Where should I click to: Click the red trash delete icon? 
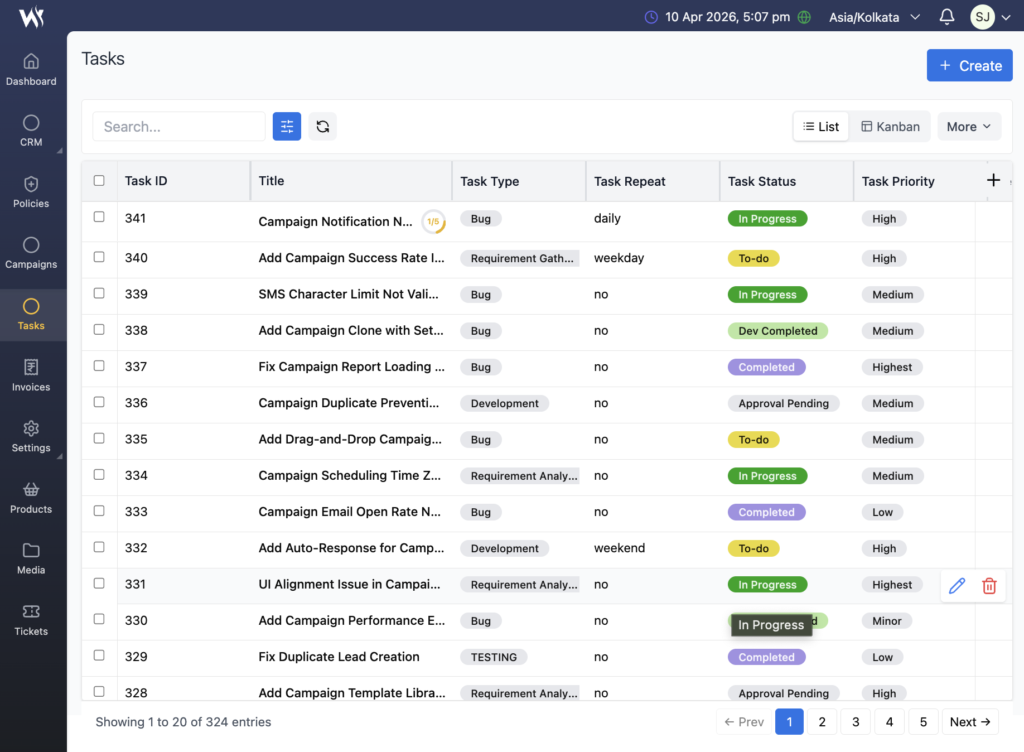coord(989,586)
